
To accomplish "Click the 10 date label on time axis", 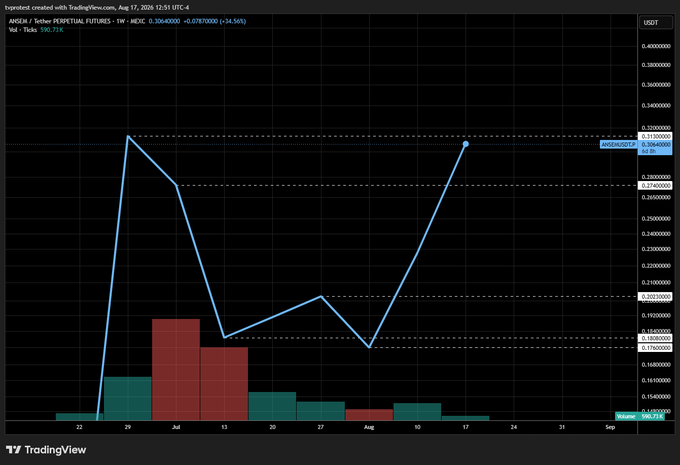I will tap(417, 427).
